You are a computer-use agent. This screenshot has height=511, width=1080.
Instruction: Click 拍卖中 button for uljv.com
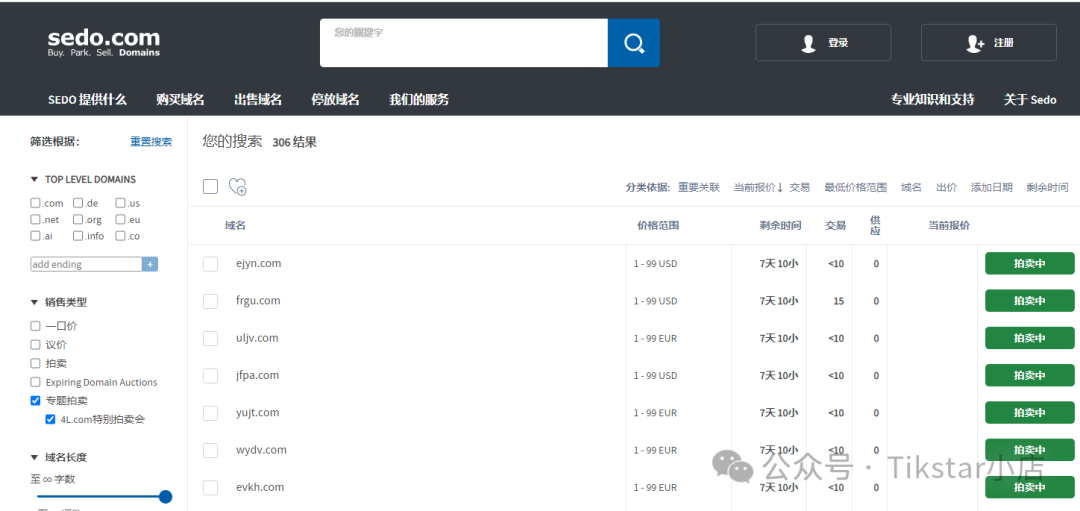coord(1030,337)
